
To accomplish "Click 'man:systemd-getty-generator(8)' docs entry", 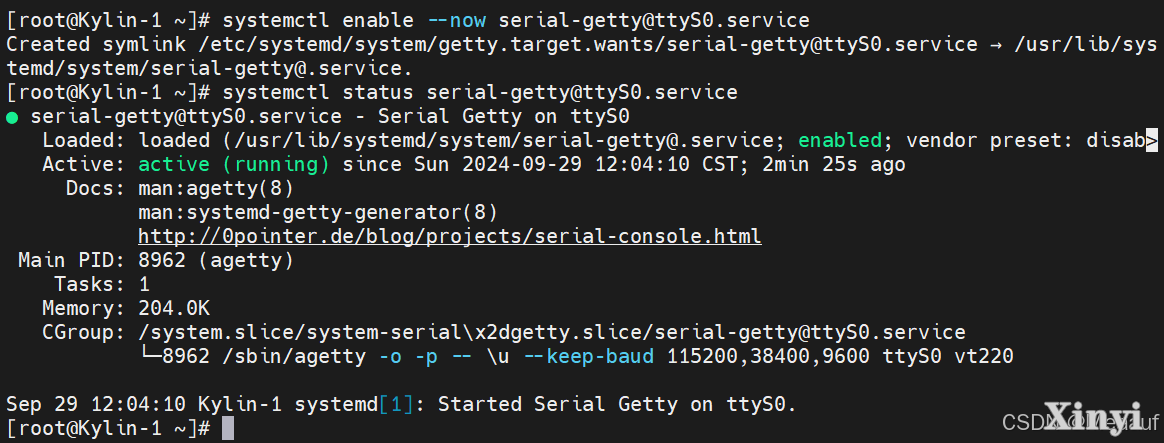I will pyautogui.click(x=318, y=213).
